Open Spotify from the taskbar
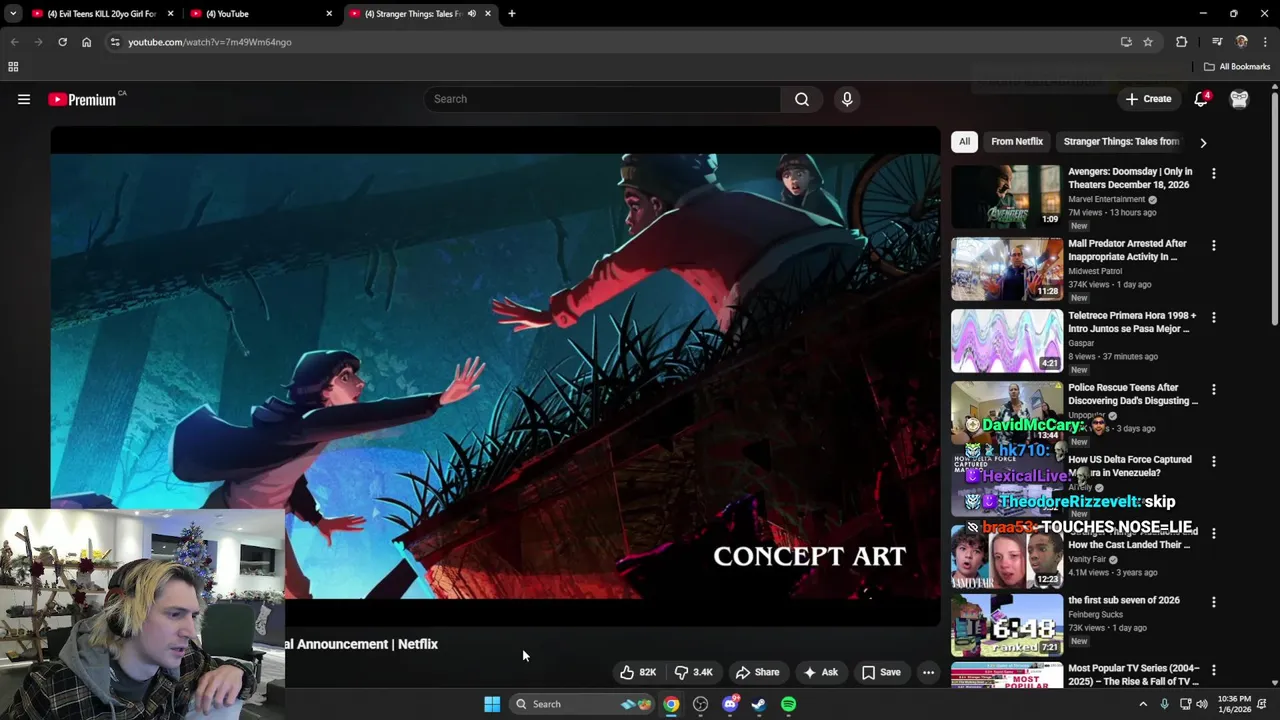The image size is (1280, 720). [788, 704]
